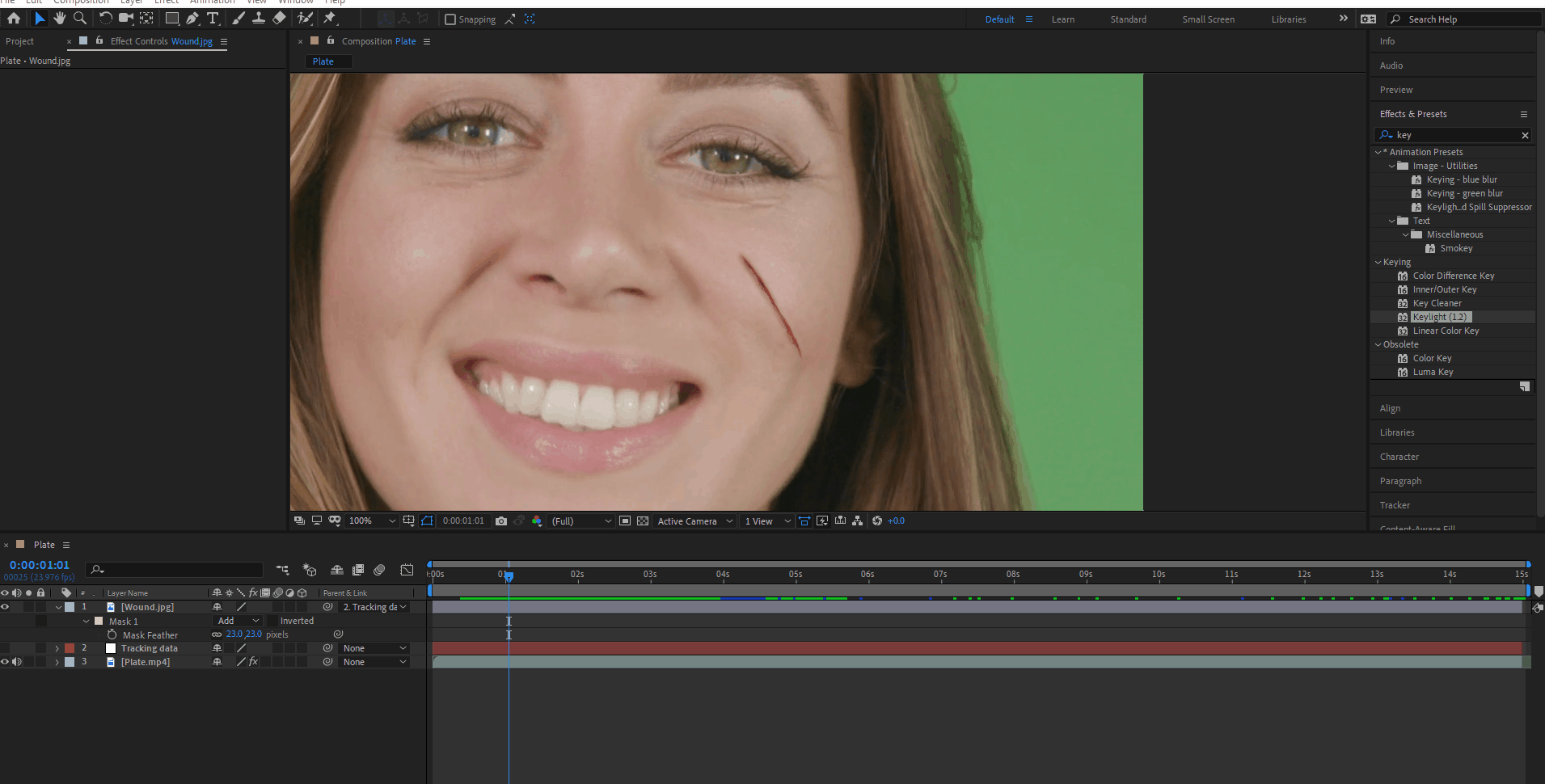Click the Mask 1 color swatch

click(x=99, y=621)
